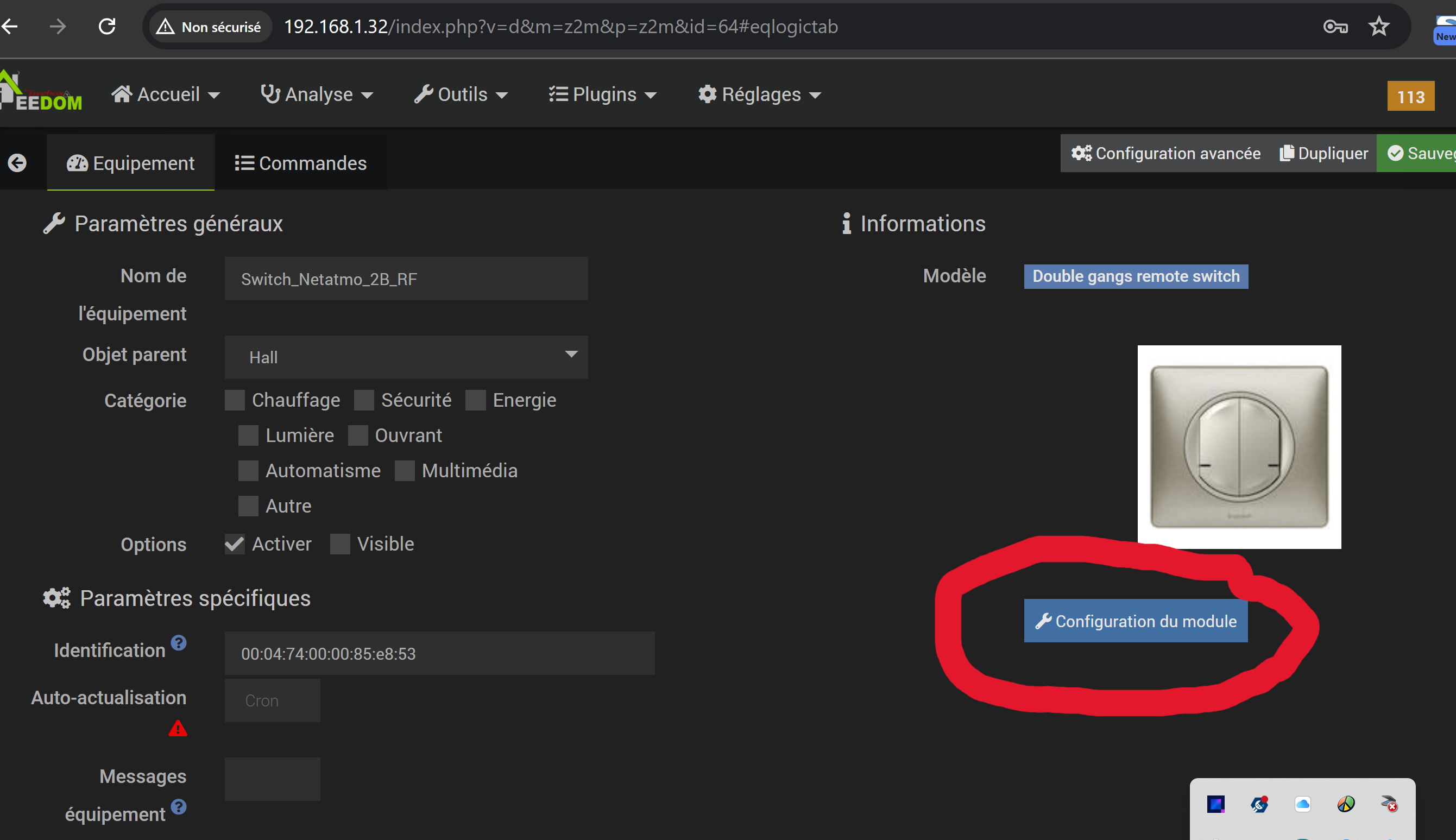The height and width of the screenshot is (840, 1456).
Task: Tick the Chauffage category checkbox
Action: click(235, 400)
